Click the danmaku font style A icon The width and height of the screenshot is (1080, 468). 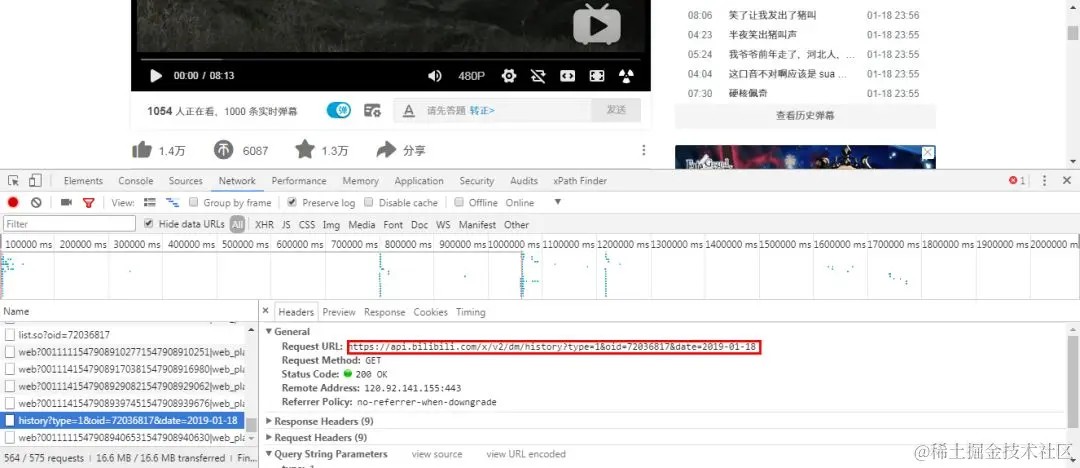408,110
